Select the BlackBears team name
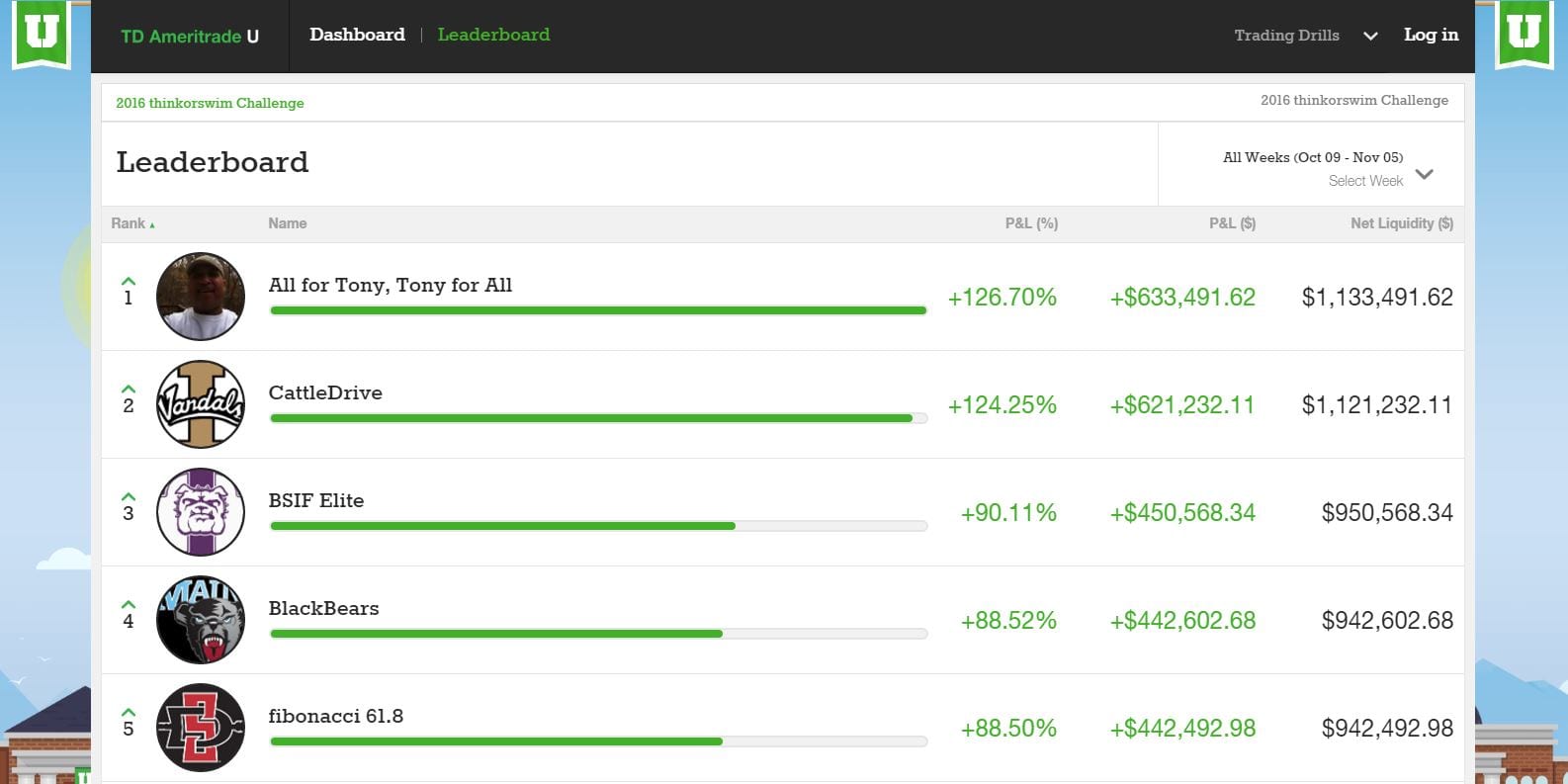1568x784 pixels. (x=324, y=608)
